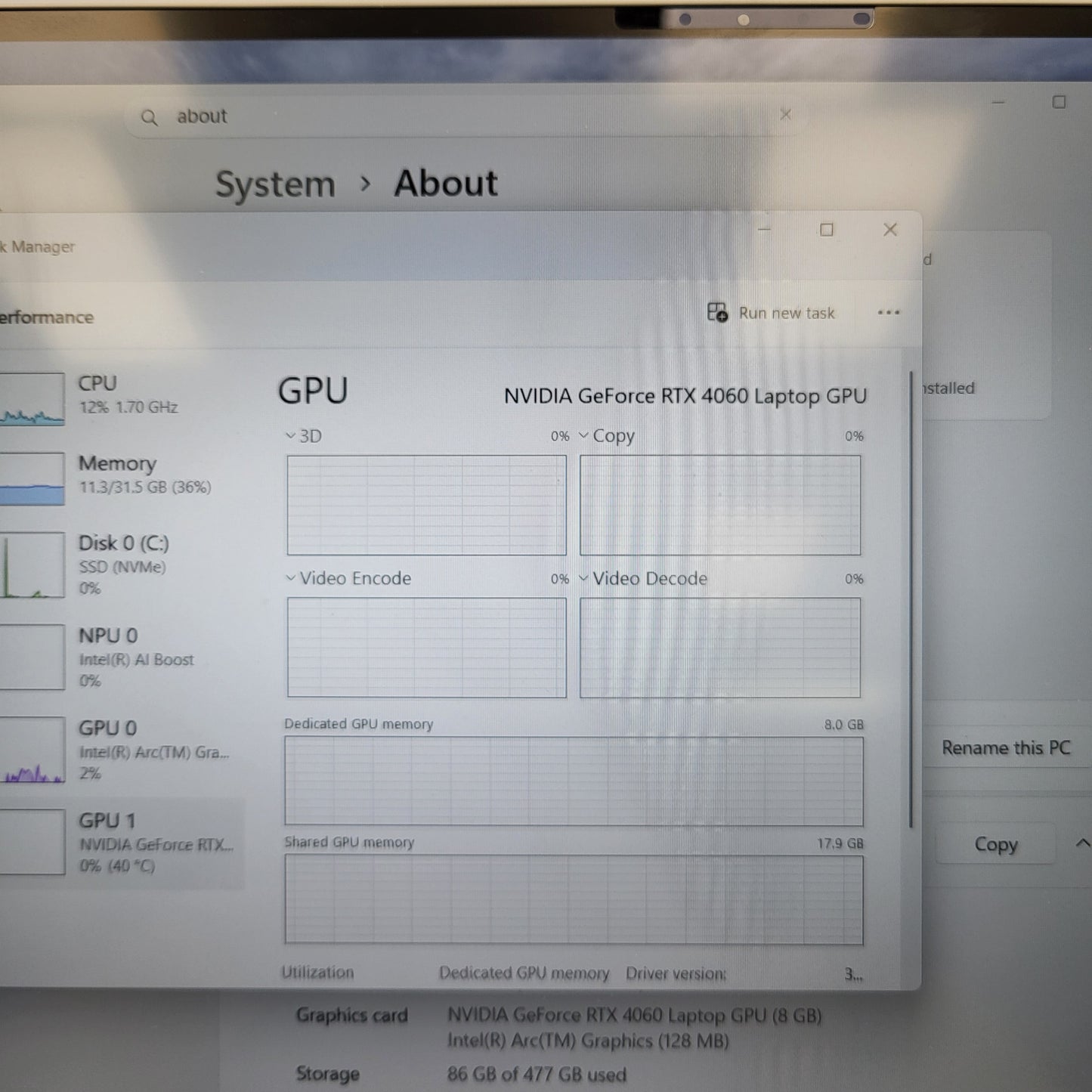
Task: Click the Dedicated GPU memory graph
Action: [574, 781]
